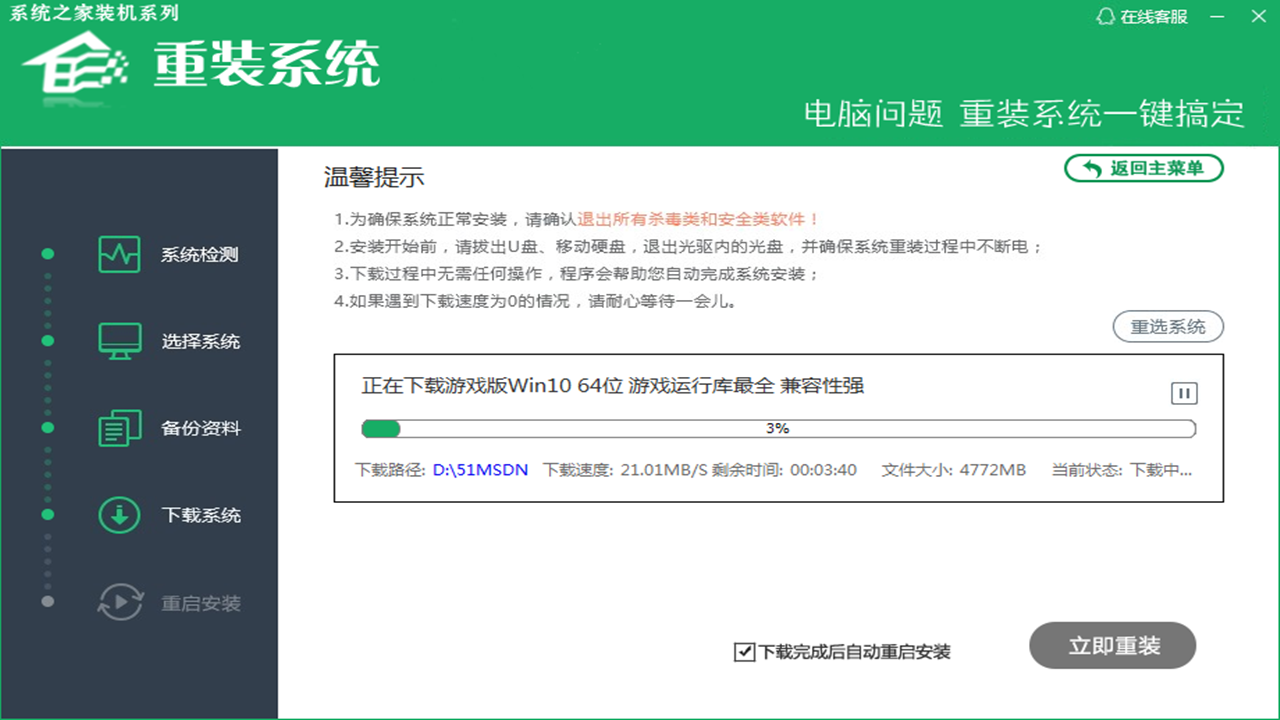Click the 返回主菜单 button
This screenshot has height=720, width=1280.
(x=1143, y=168)
